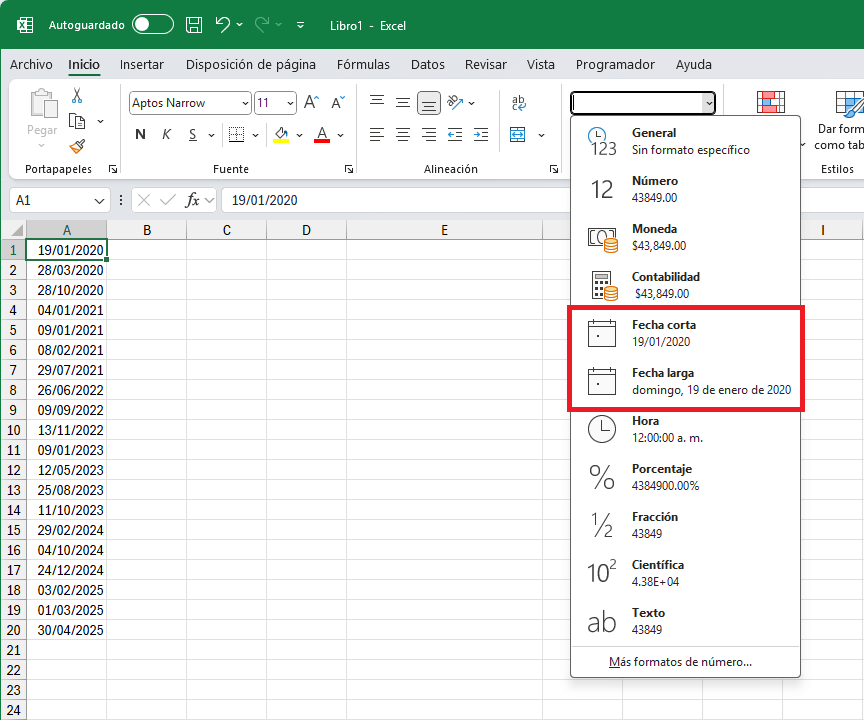Click the Name Box showing A1
This screenshot has height=720, width=864.
[60, 201]
